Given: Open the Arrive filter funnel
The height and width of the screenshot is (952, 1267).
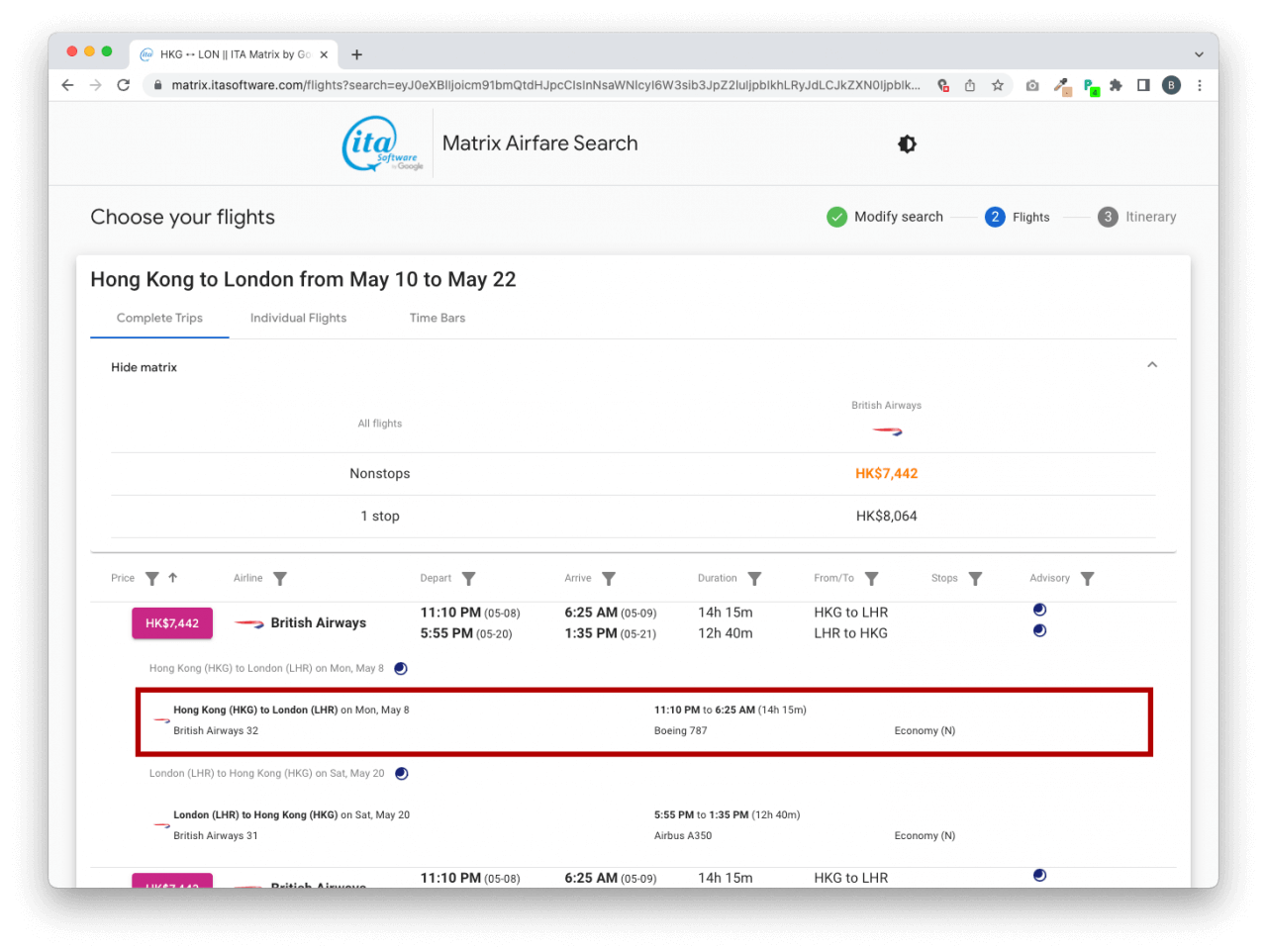Looking at the screenshot, I should pyautogui.click(x=609, y=579).
